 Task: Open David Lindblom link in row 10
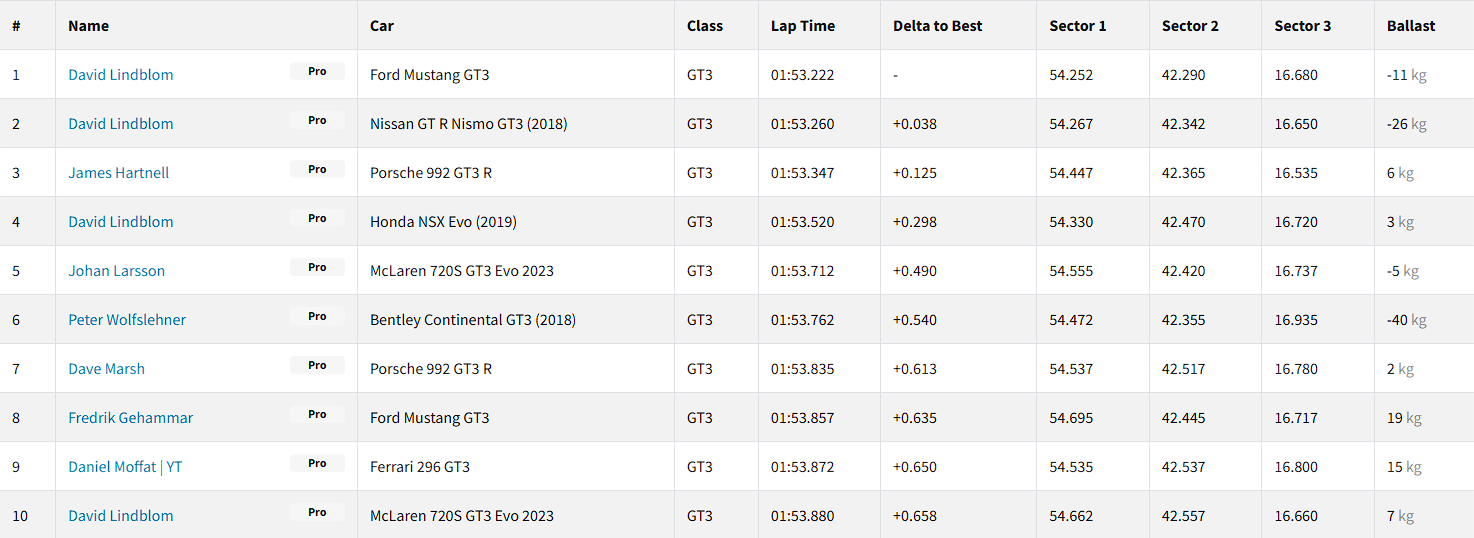(121, 516)
